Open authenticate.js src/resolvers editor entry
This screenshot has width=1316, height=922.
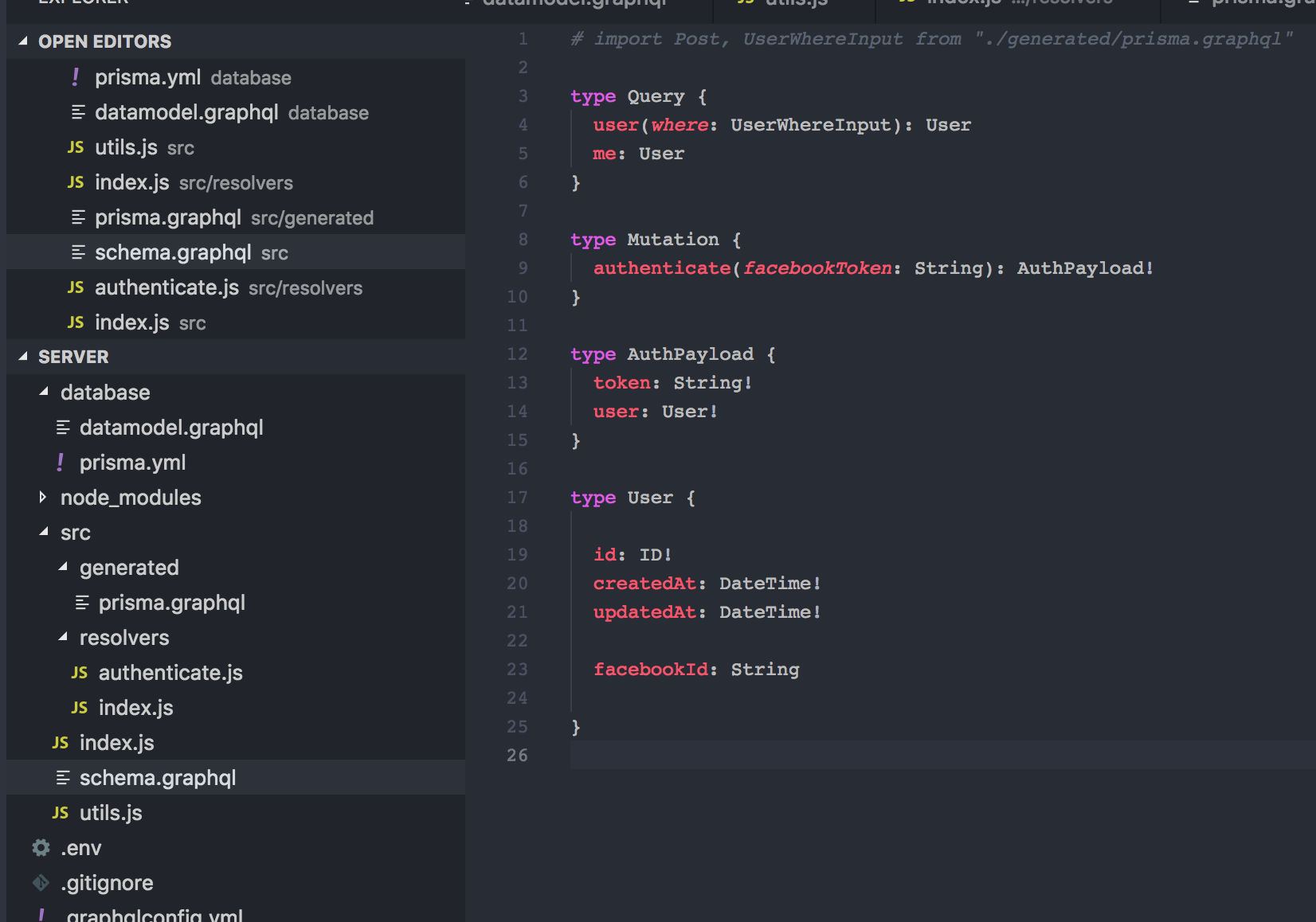236,287
